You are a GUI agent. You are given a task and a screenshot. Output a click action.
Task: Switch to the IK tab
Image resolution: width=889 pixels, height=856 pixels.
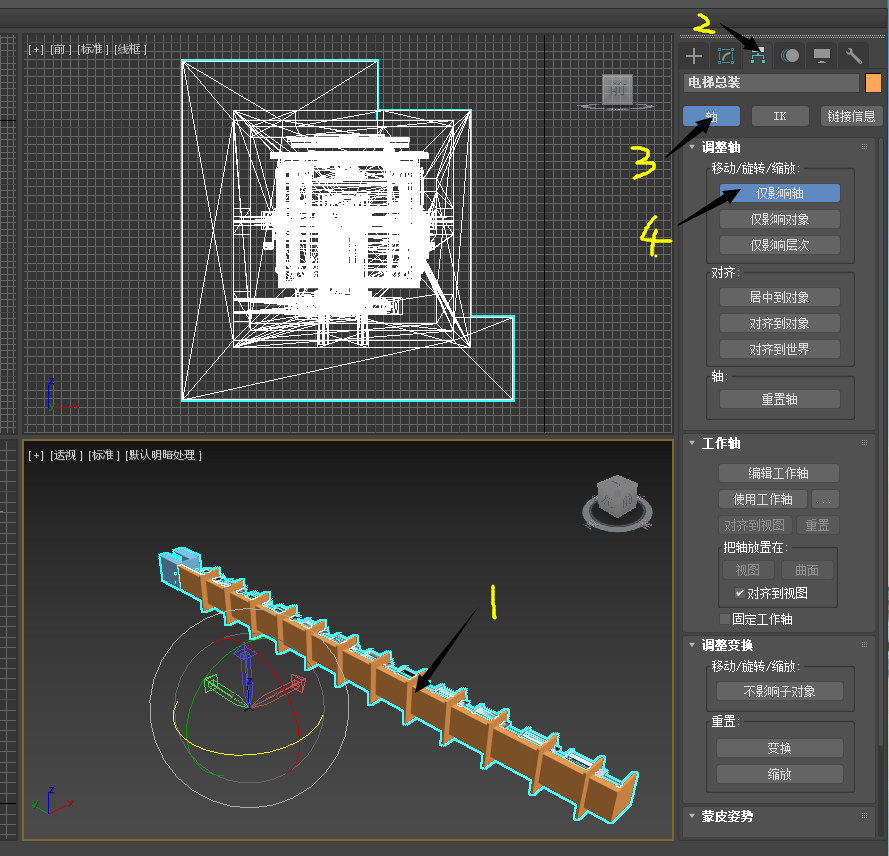(x=779, y=115)
